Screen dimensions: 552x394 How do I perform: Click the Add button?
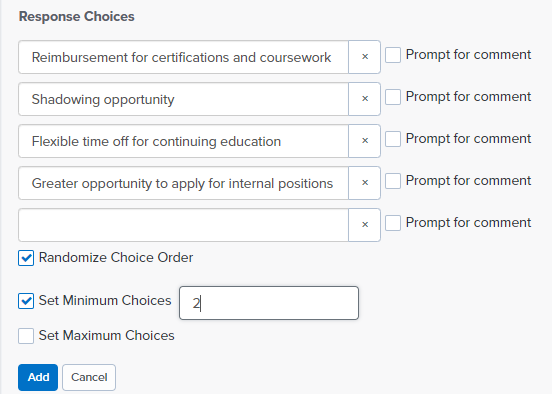38,377
